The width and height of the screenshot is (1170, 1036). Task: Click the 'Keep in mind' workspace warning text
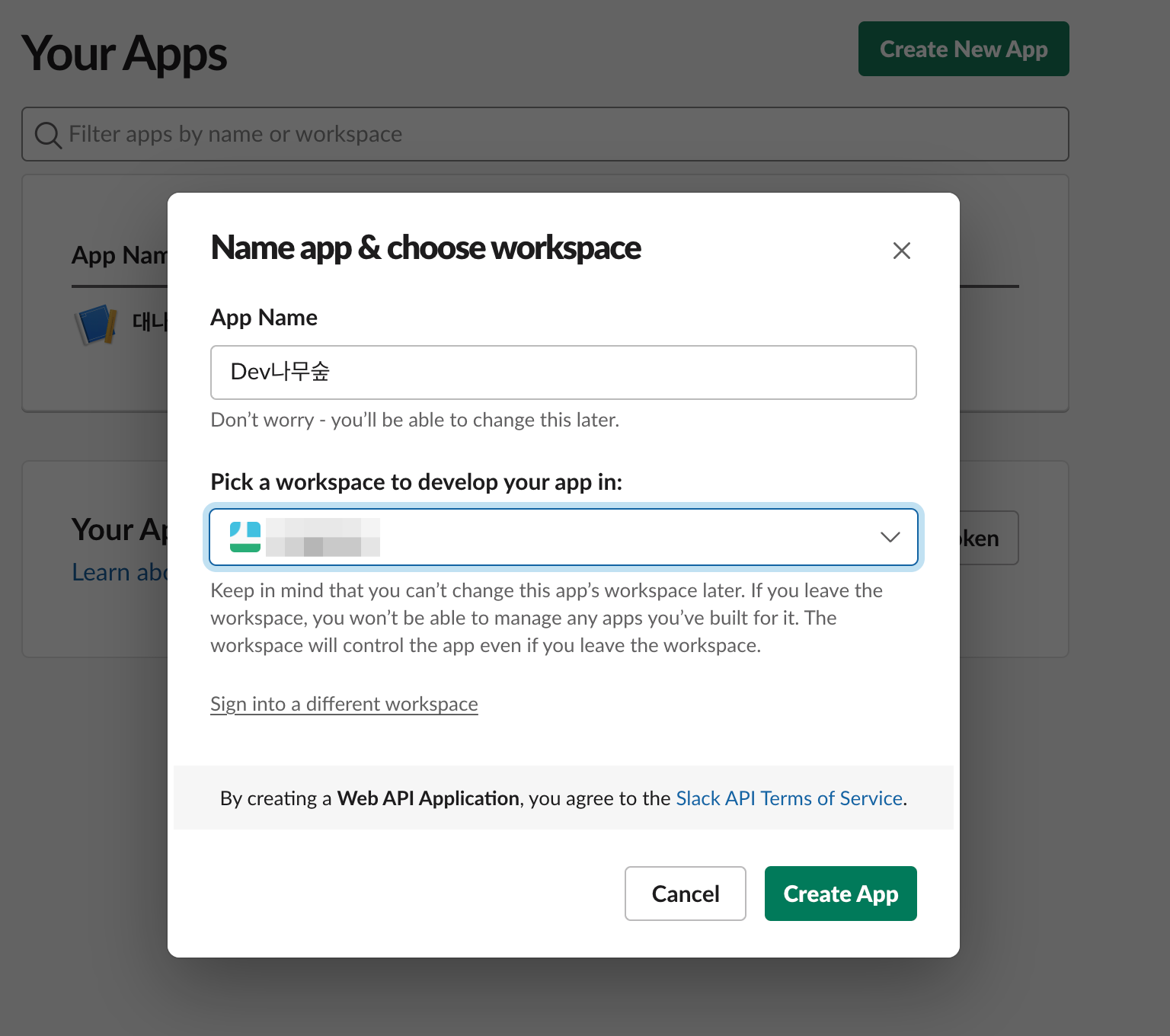click(546, 618)
